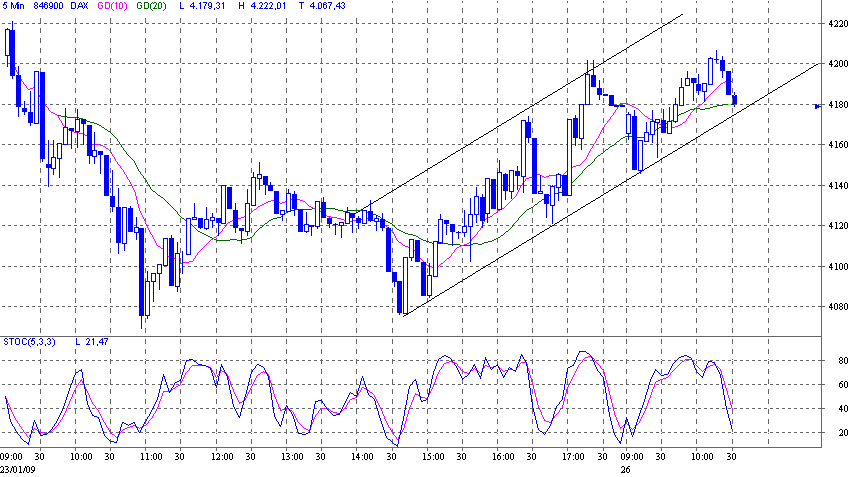852x477 pixels.
Task: Click the DAX symbol label
Action: [x=79, y=6]
